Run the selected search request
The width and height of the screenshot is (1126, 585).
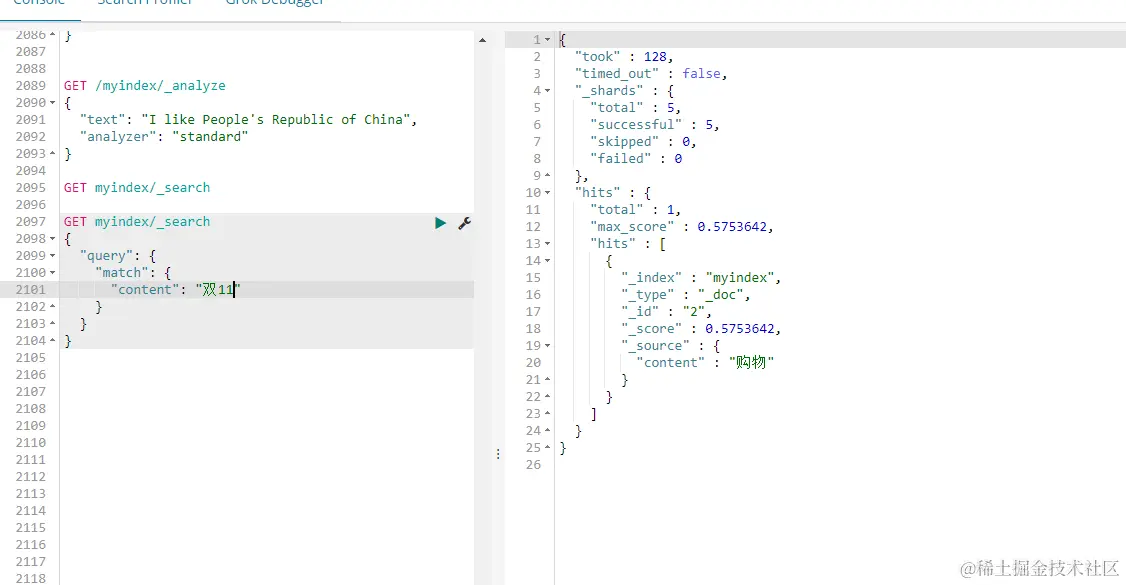(x=440, y=223)
